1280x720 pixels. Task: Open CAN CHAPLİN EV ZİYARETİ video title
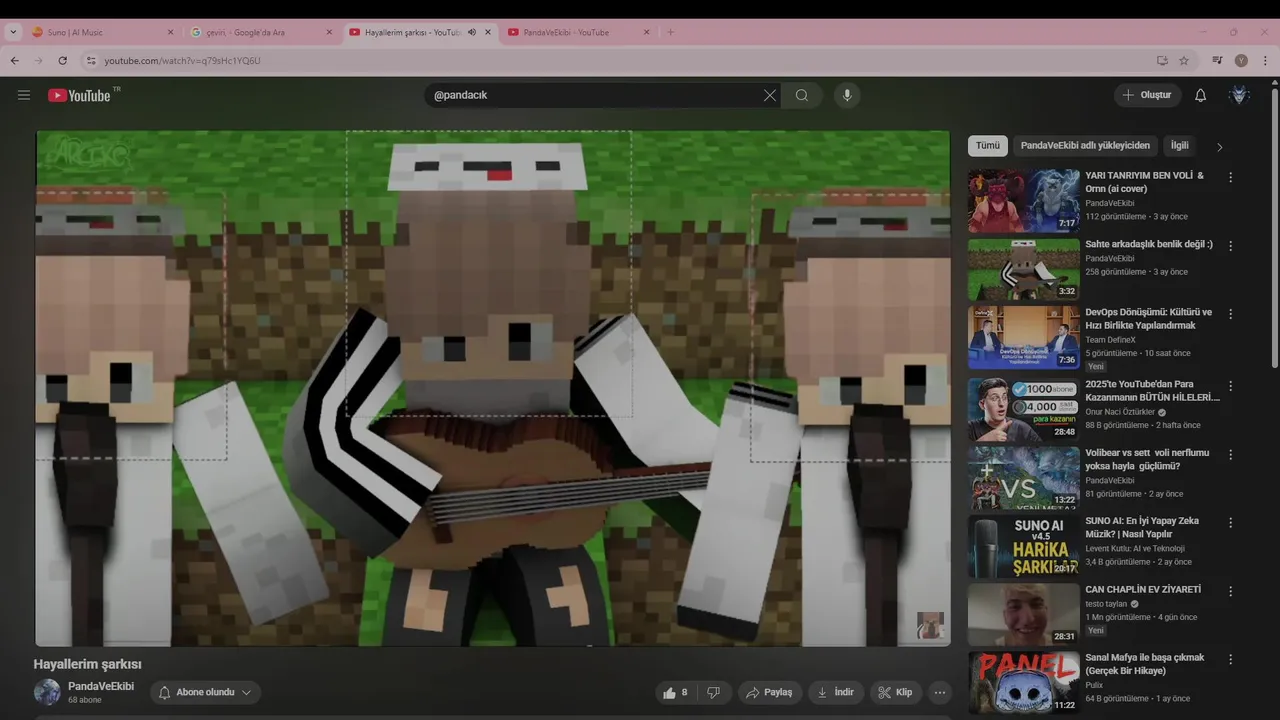click(x=1143, y=590)
